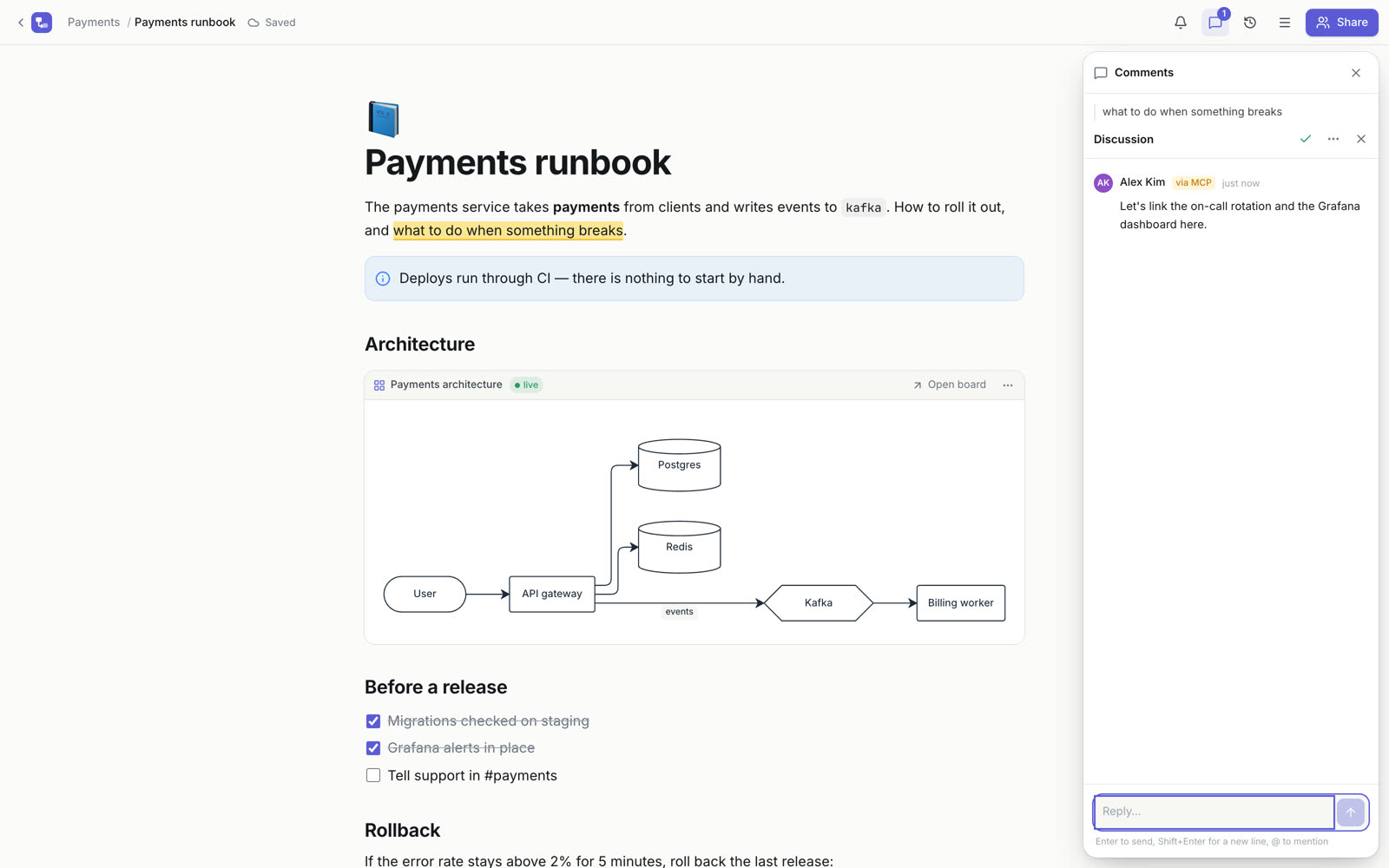Send the reply with arrow button
Image resolution: width=1389 pixels, height=868 pixels.
point(1351,812)
